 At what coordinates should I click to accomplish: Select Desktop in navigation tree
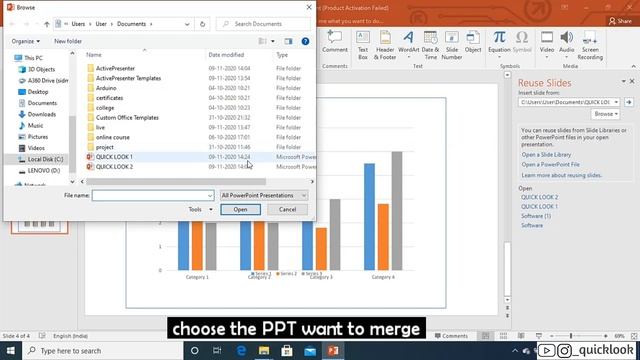pos(38,92)
